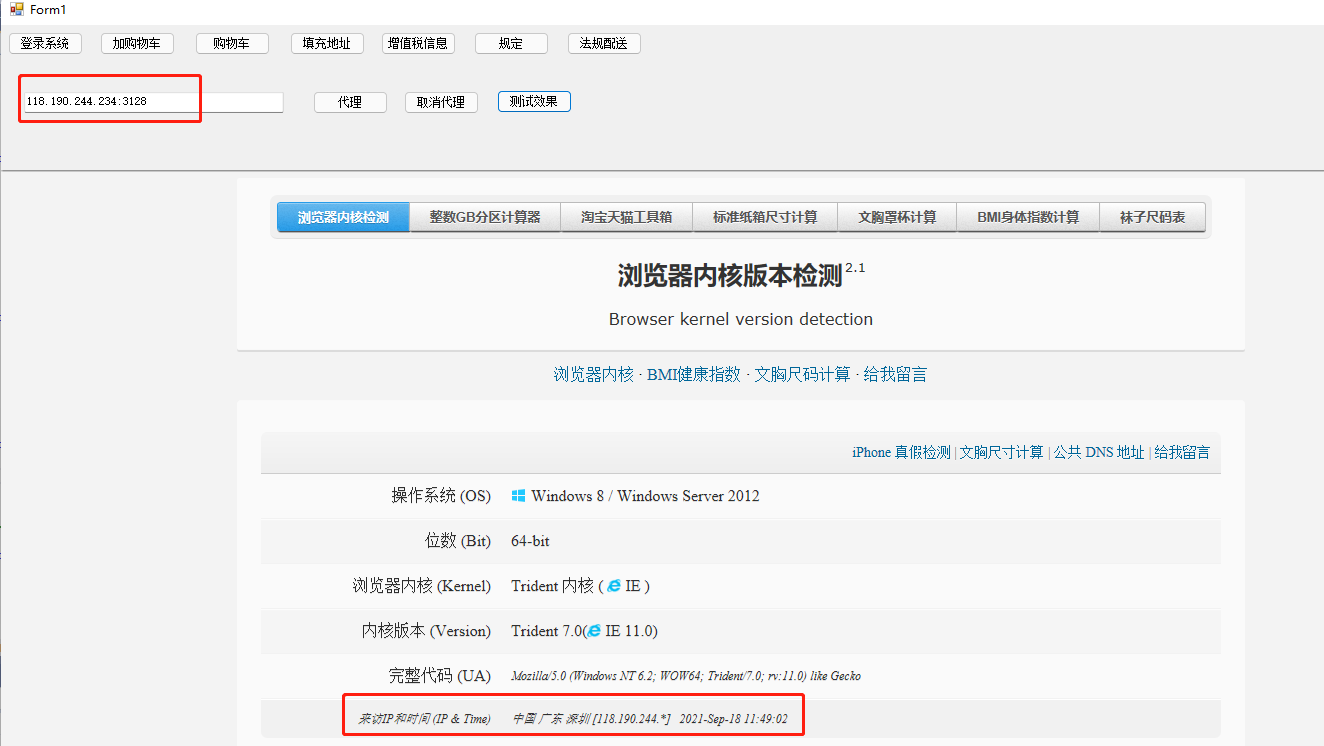This screenshot has height=746, width=1324.
Task: Click the Form1 window icon
Action: [16, 9]
